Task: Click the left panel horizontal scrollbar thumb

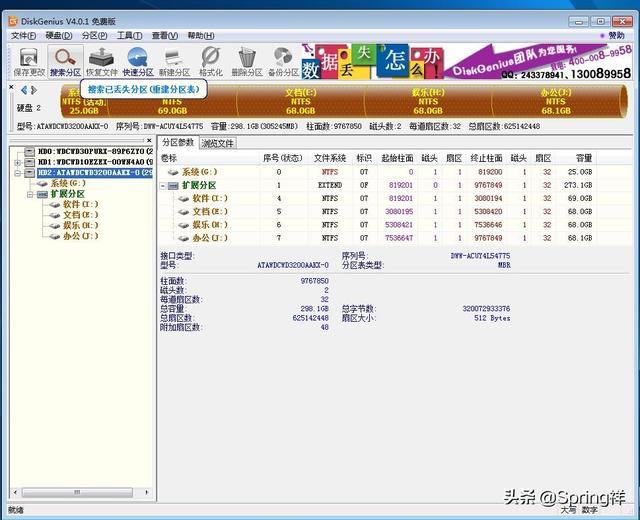Action: pyautogui.click(x=77, y=492)
